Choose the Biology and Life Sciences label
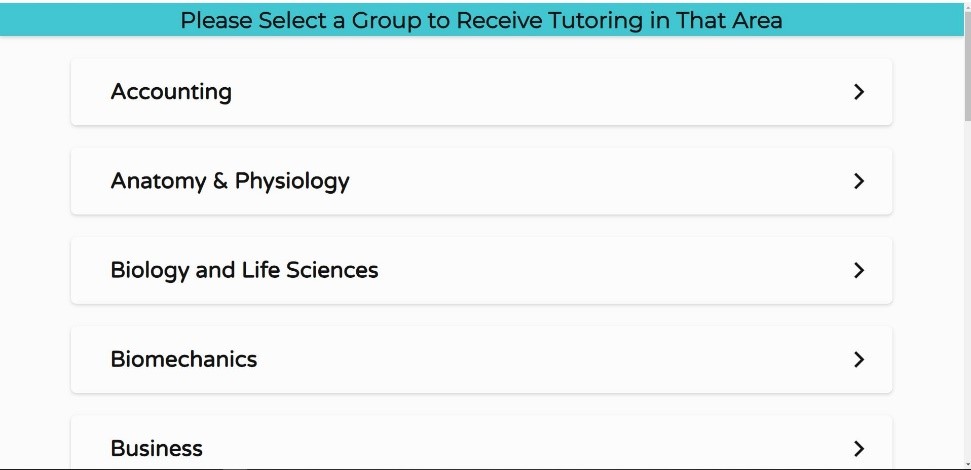This screenshot has height=470, width=971. coord(244,270)
